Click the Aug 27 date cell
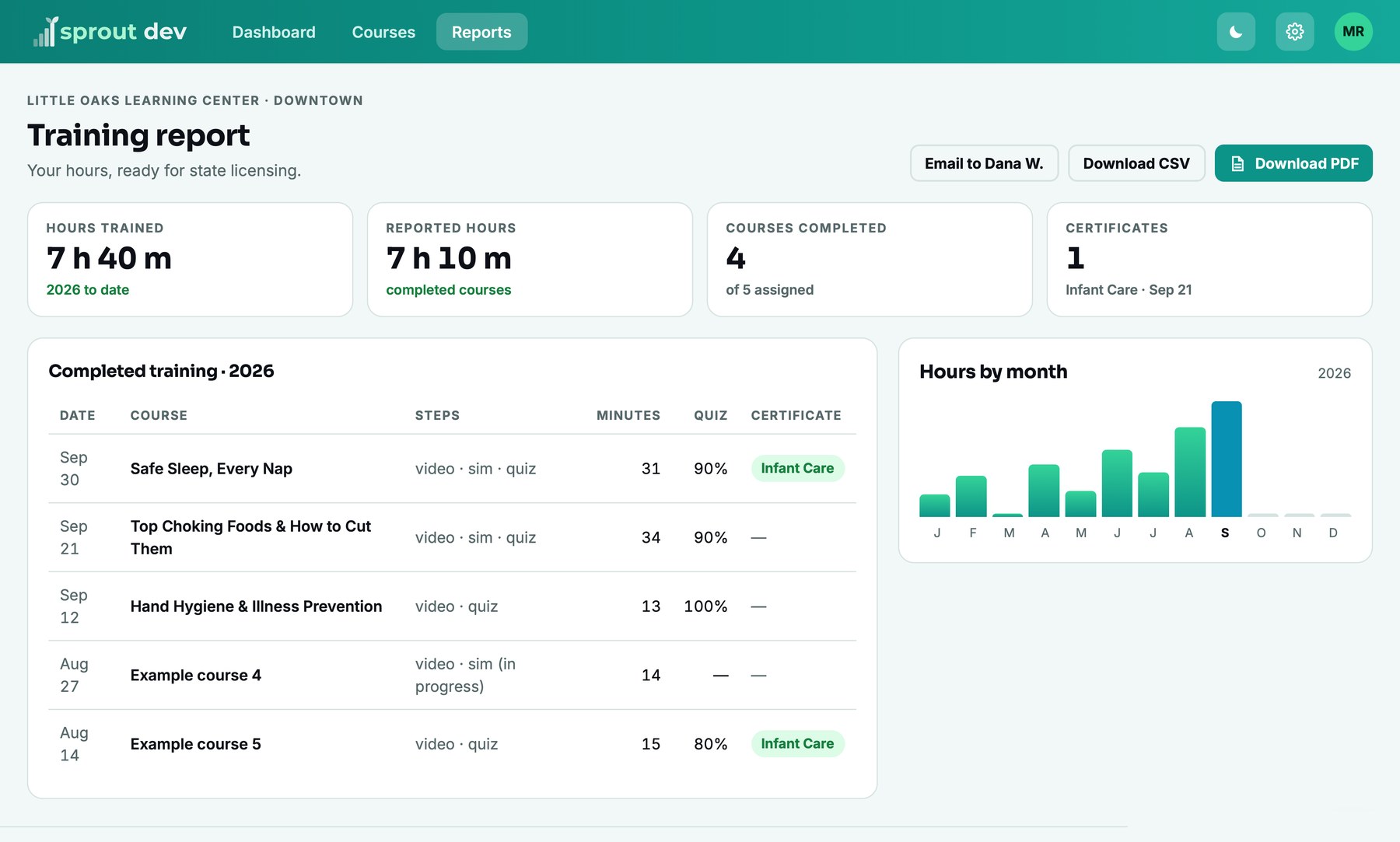The height and width of the screenshot is (842, 1400). point(74,675)
